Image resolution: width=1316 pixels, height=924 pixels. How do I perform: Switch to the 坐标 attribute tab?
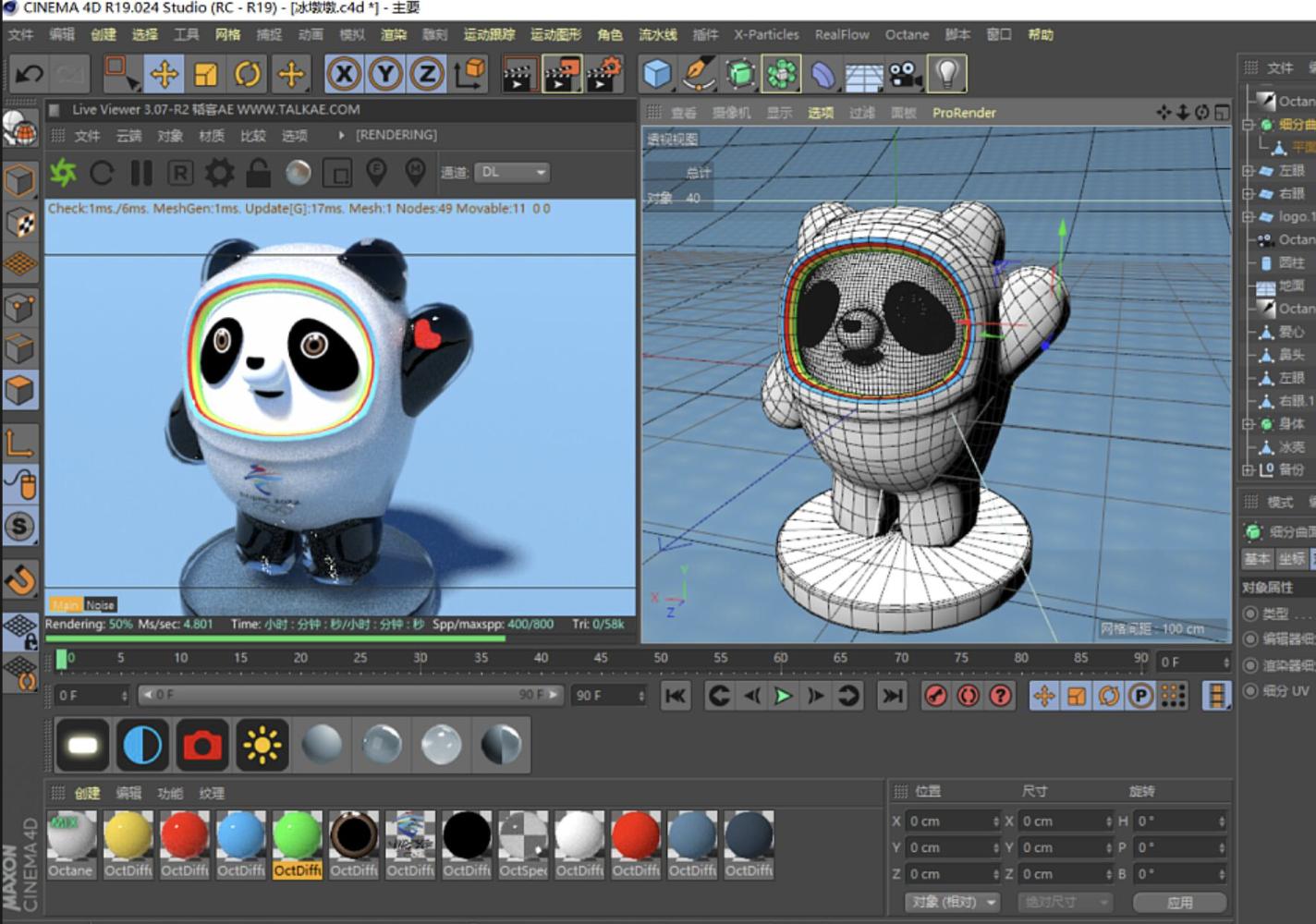point(1292,559)
